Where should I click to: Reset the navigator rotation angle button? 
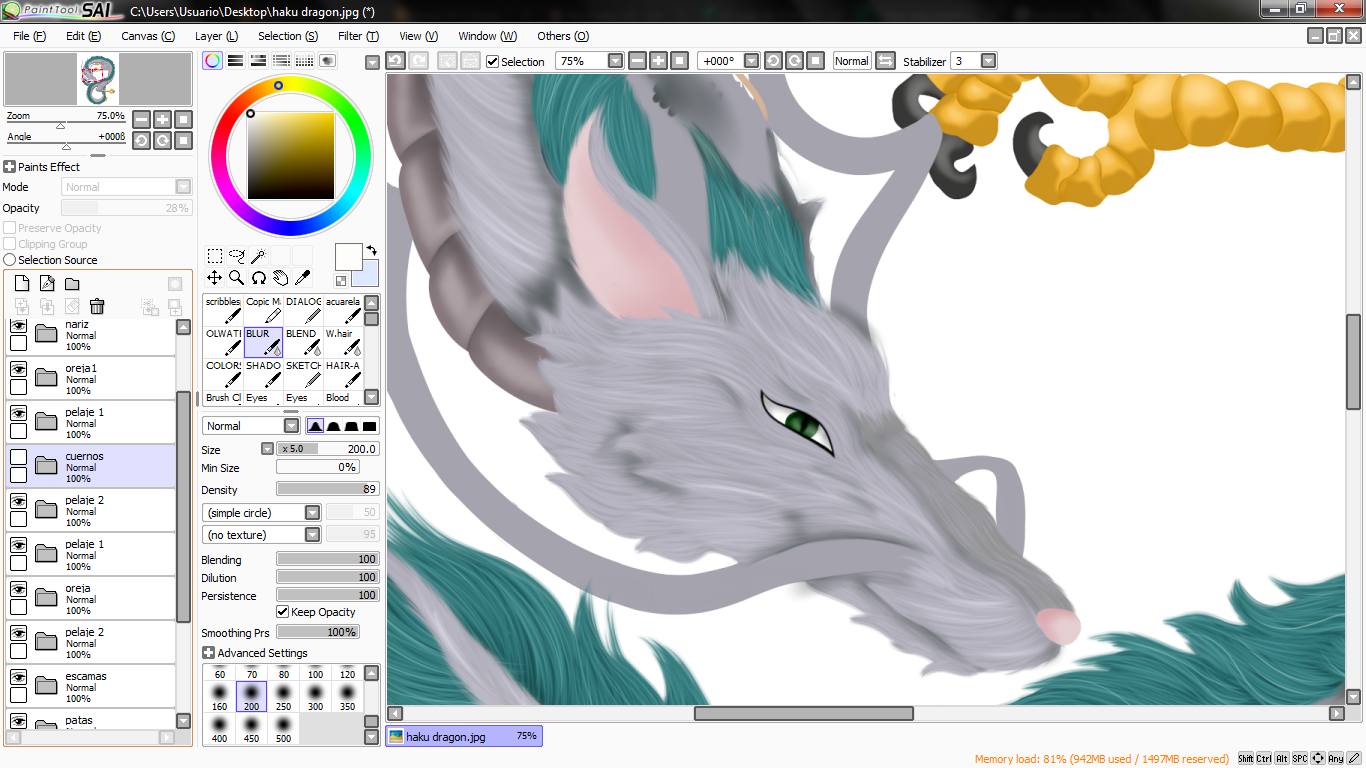point(184,140)
